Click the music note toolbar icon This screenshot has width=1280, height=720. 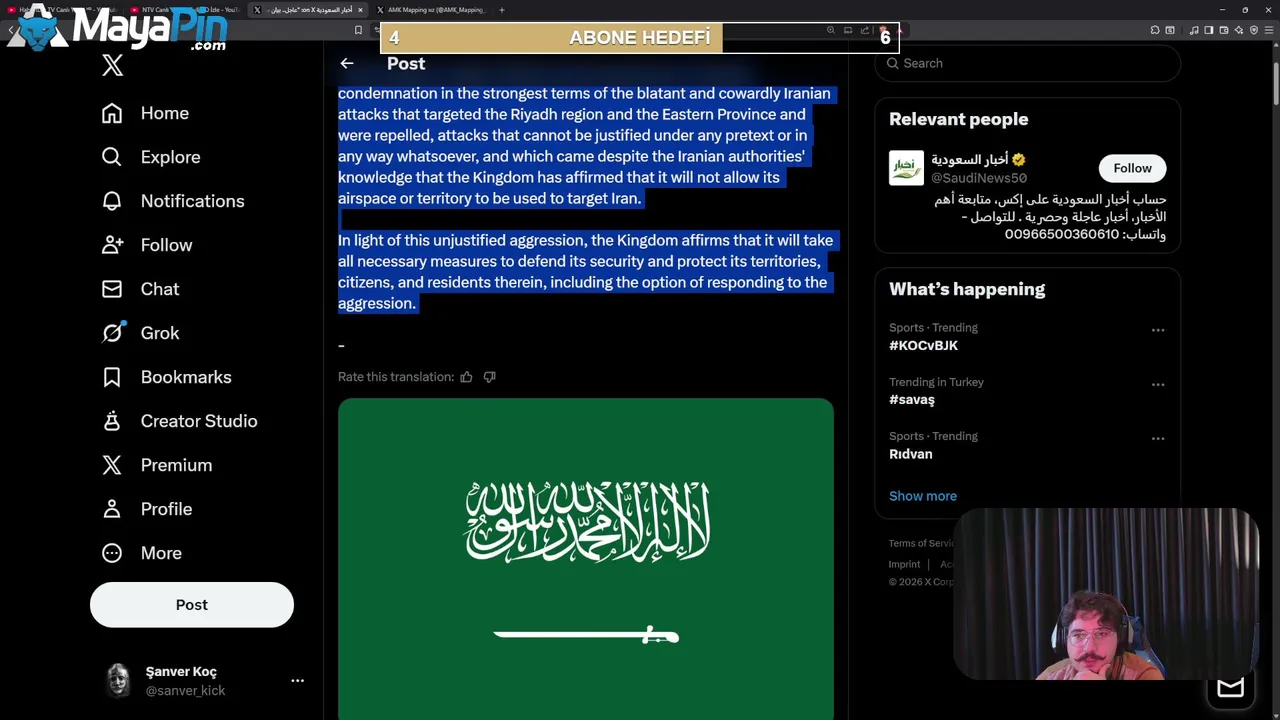pyautogui.click(x=1194, y=30)
